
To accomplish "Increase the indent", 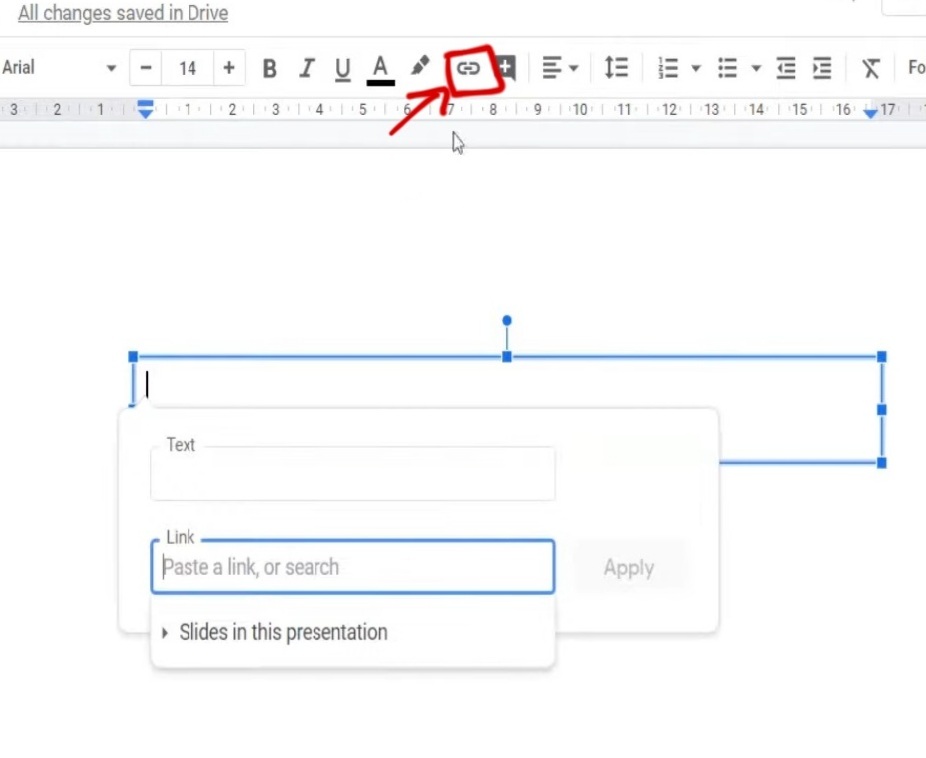I will [822, 68].
